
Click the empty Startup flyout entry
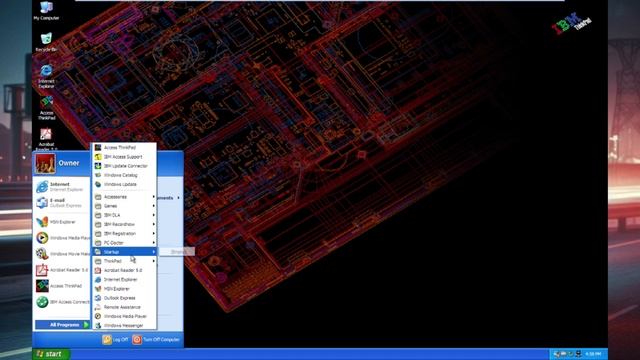click(x=177, y=252)
